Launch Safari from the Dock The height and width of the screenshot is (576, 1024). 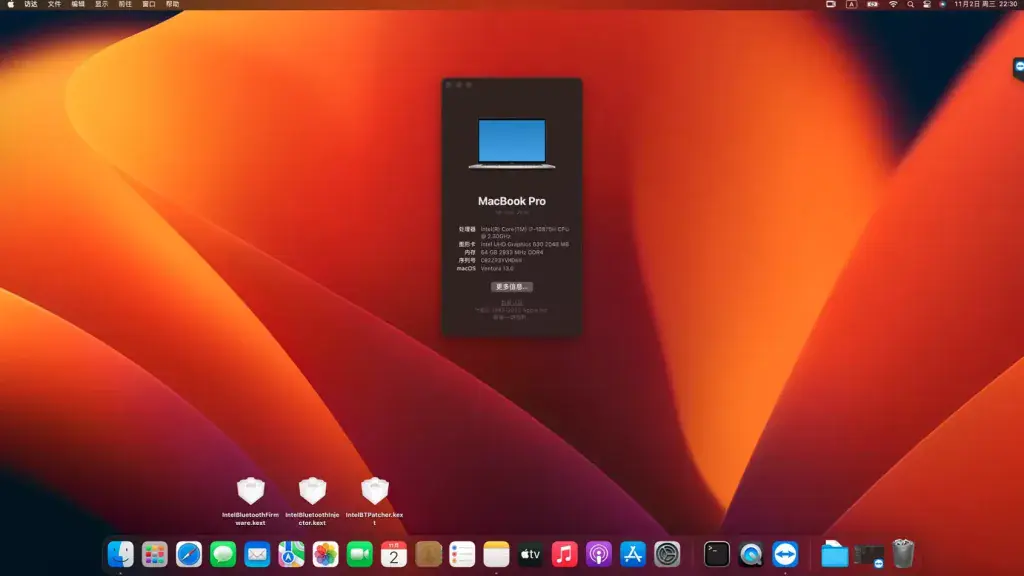pos(189,554)
